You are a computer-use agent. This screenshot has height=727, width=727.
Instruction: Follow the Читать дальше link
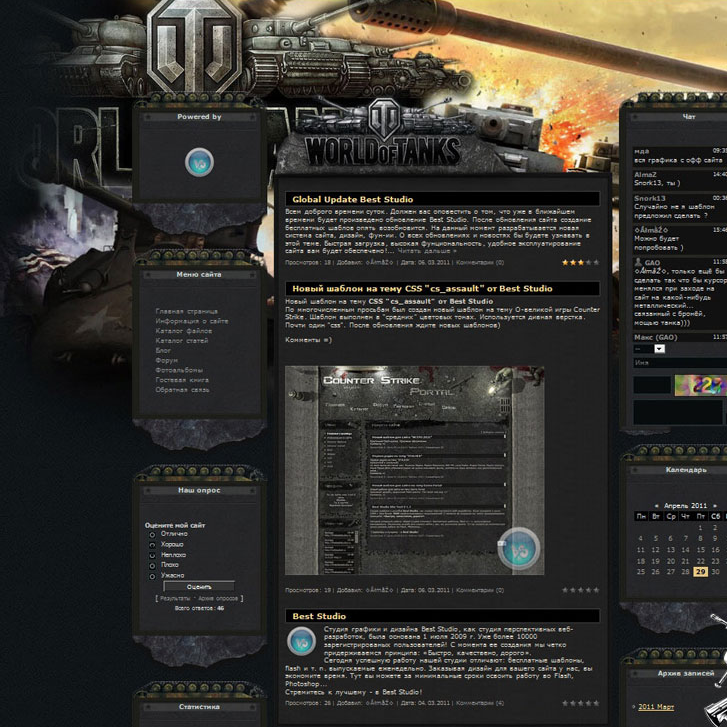427,251
